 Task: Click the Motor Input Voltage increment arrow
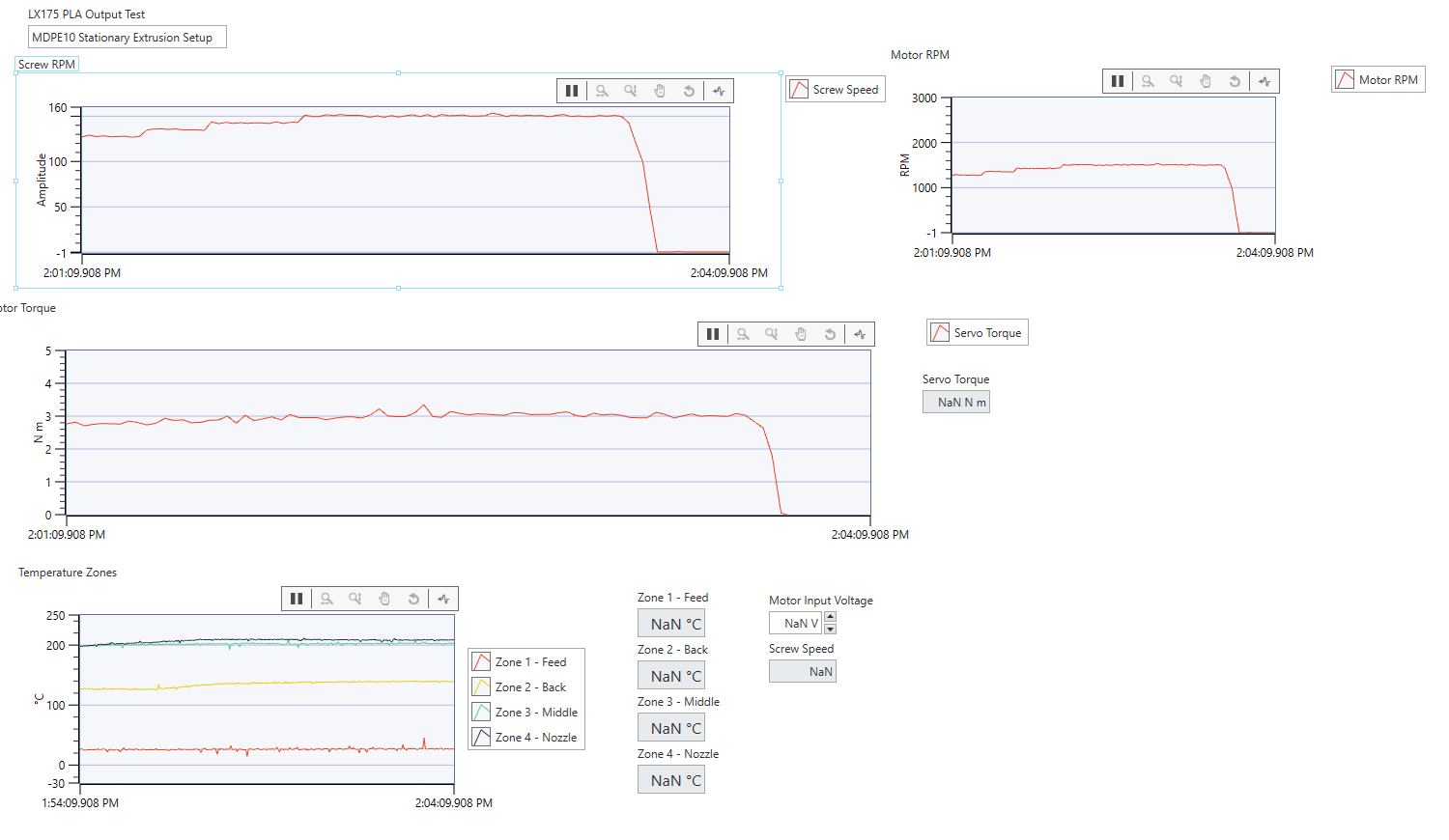coord(830,617)
